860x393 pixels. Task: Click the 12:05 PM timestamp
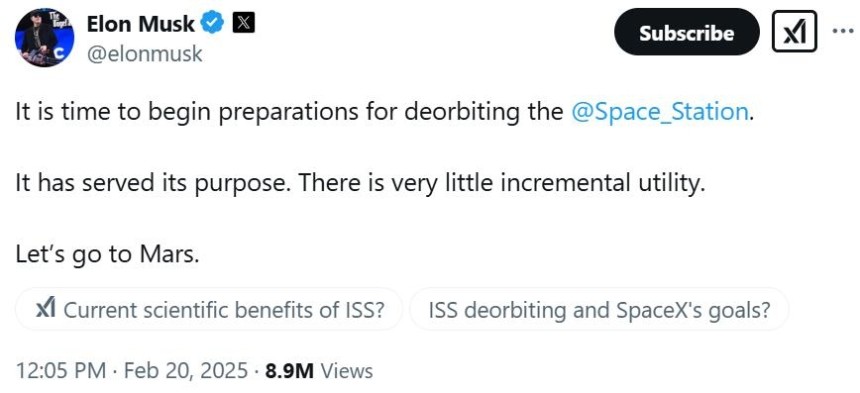point(61,371)
